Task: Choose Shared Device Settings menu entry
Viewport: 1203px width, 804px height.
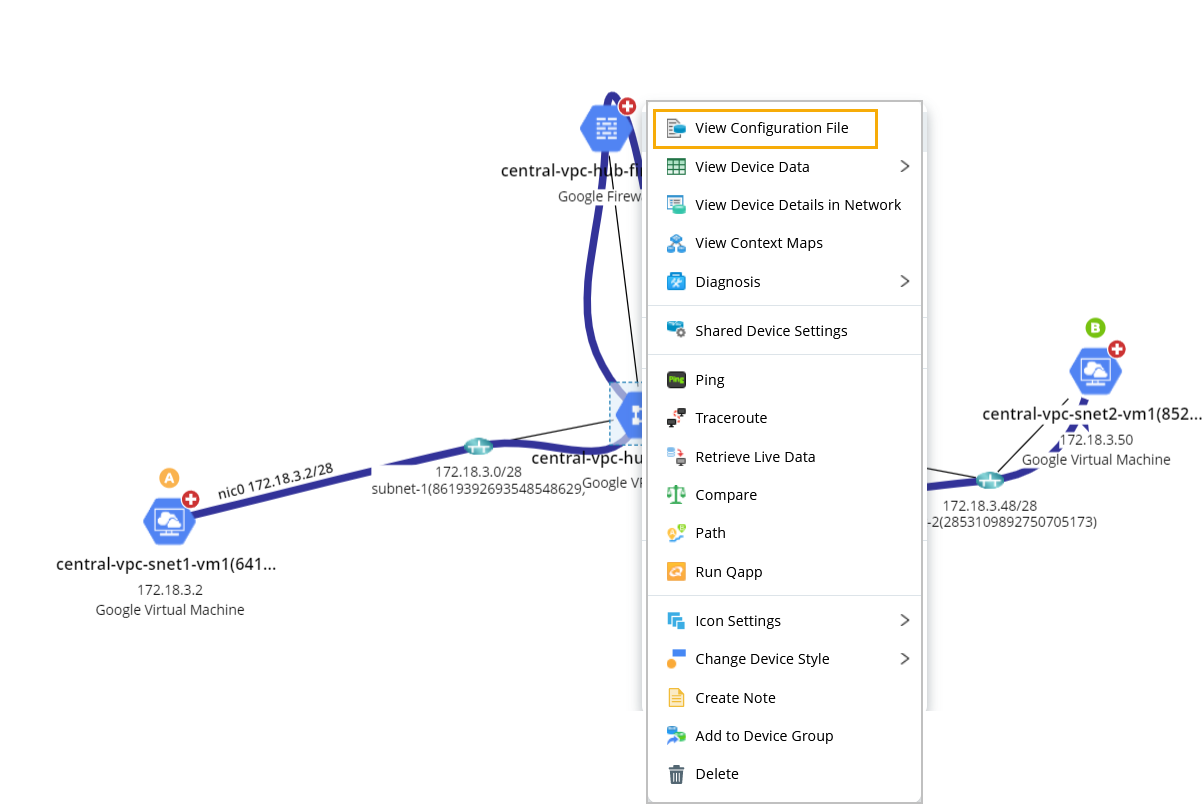Action: (770, 330)
